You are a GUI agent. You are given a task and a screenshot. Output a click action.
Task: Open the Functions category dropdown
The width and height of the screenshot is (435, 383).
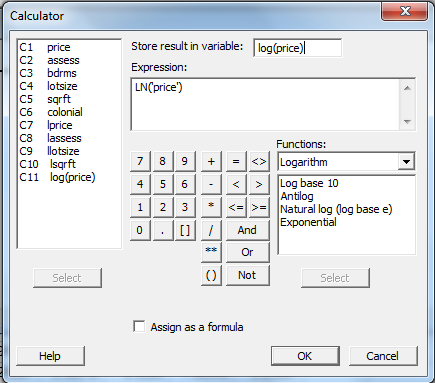[406, 162]
